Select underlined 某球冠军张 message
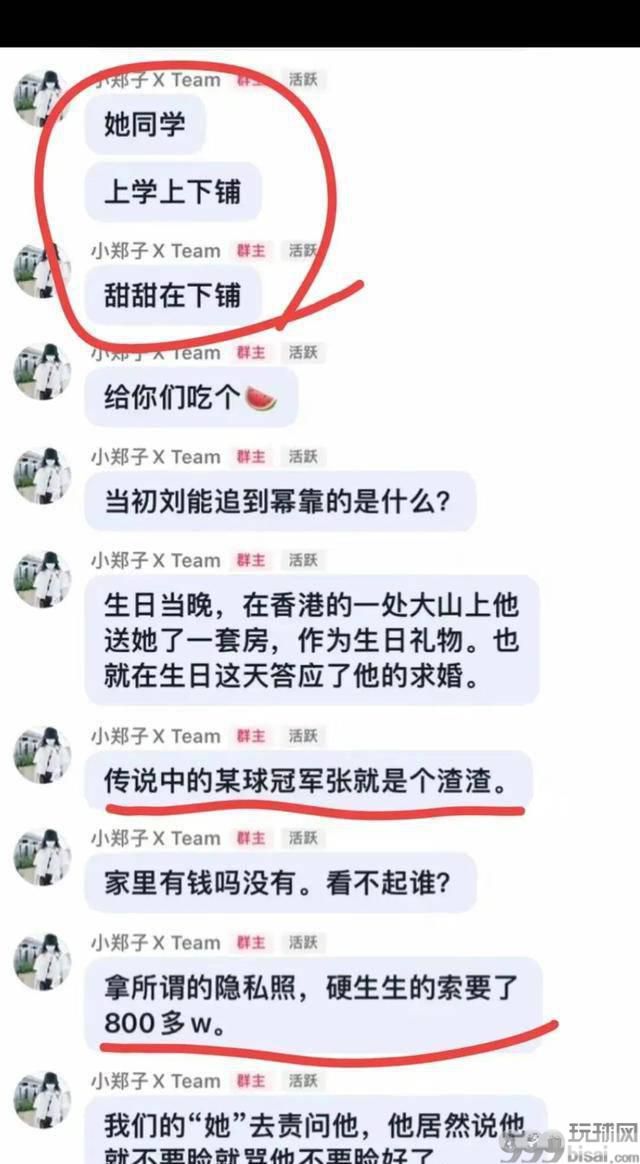The height and width of the screenshot is (1164, 640). [309, 781]
